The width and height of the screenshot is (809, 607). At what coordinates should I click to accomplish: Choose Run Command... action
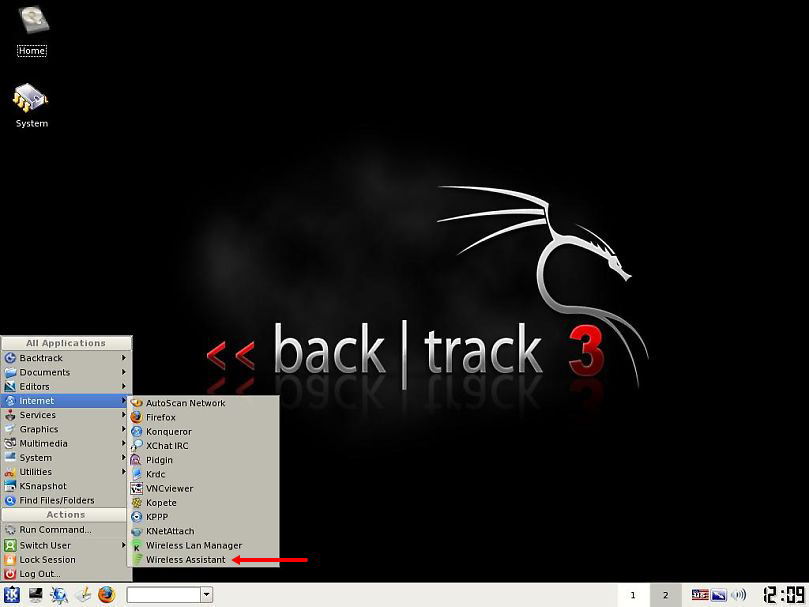coord(65,530)
